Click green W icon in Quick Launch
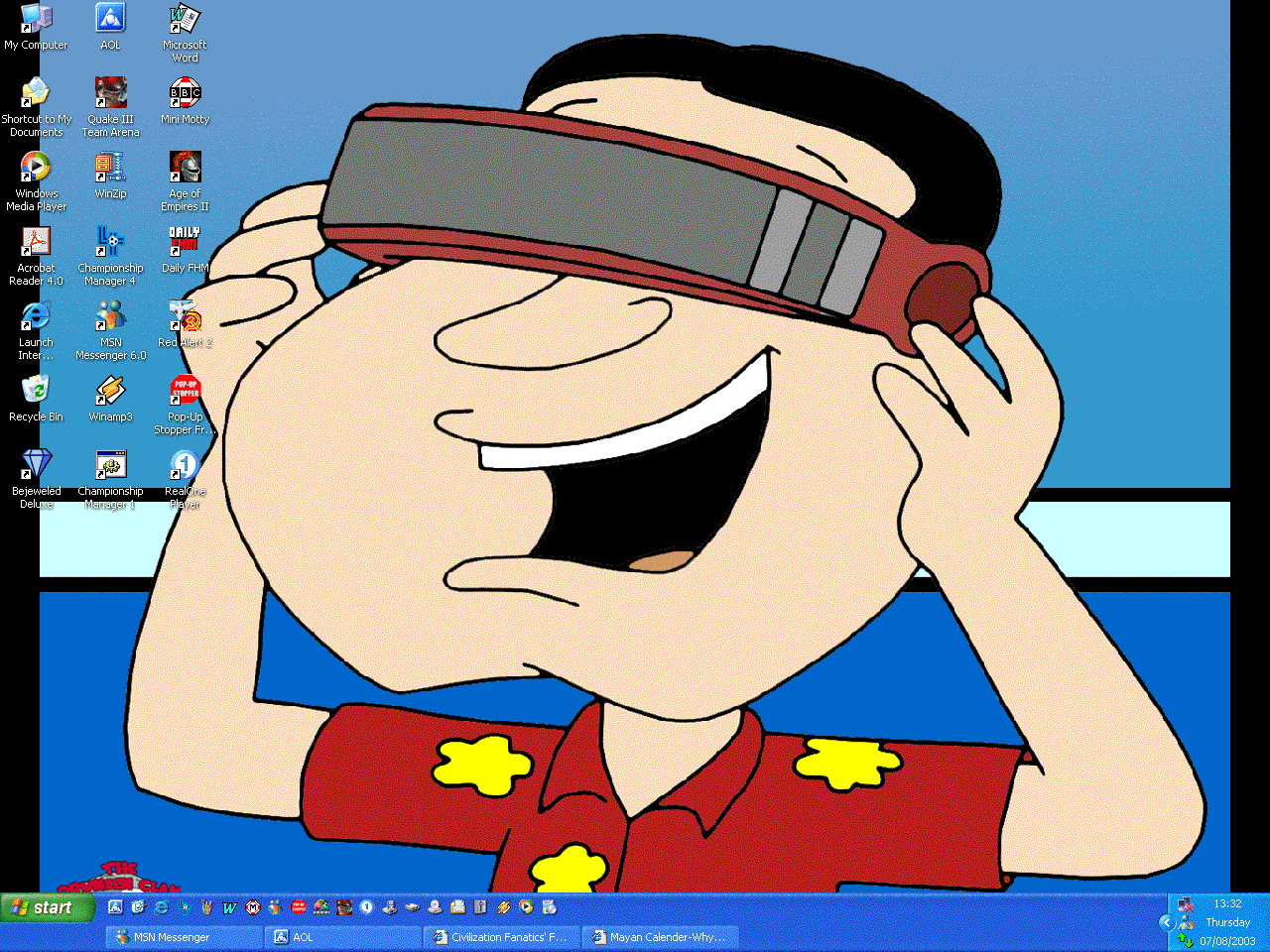 point(230,907)
